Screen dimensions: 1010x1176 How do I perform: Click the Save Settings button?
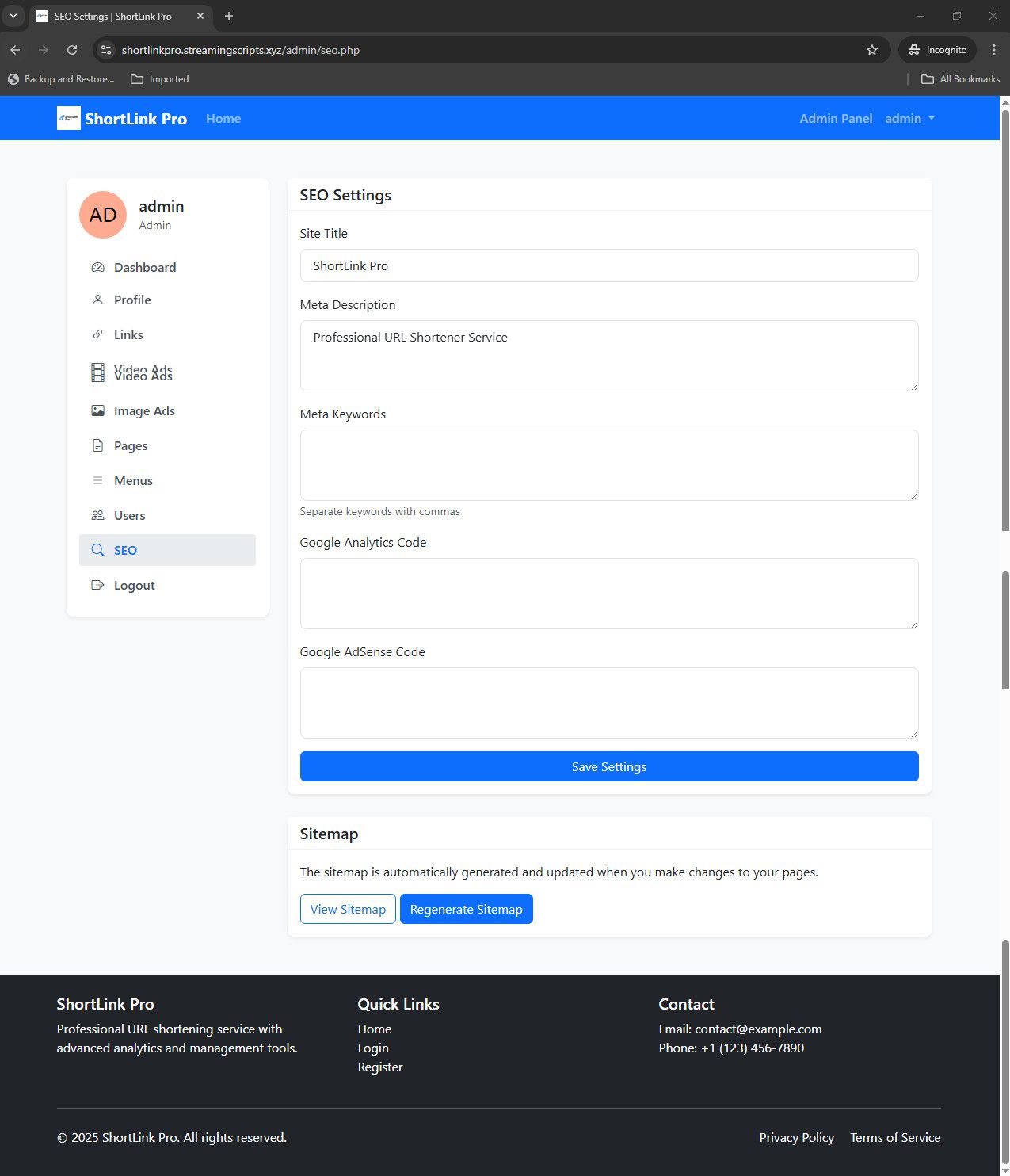[x=609, y=766]
